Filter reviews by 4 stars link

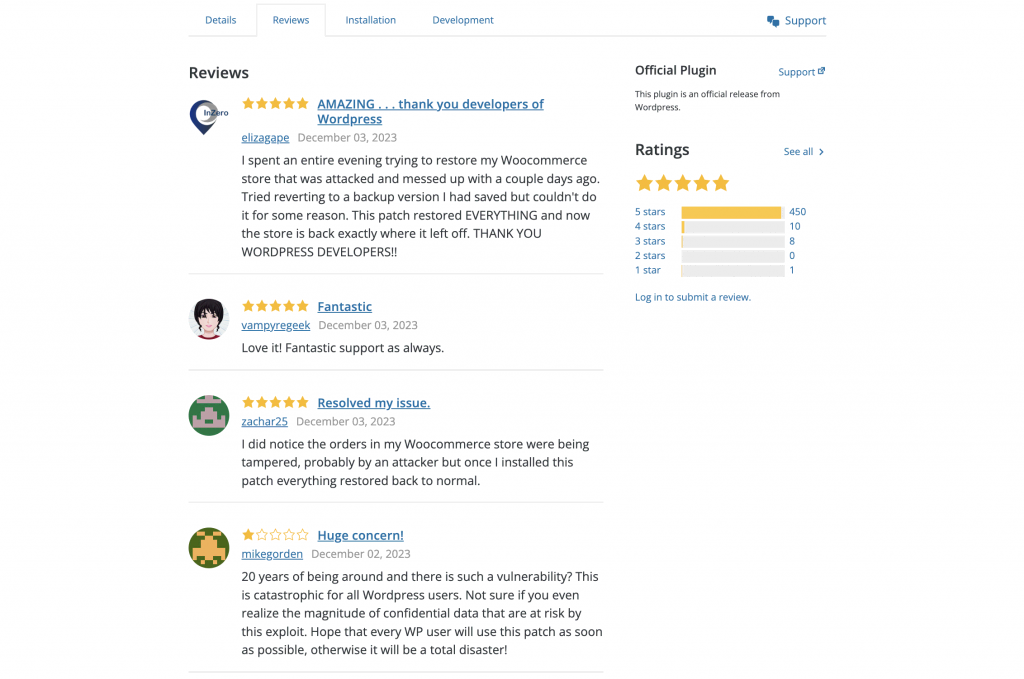point(650,227)
